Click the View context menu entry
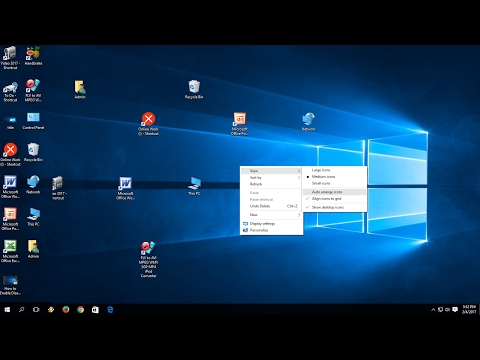480x360 pixels. coord(271,171)
